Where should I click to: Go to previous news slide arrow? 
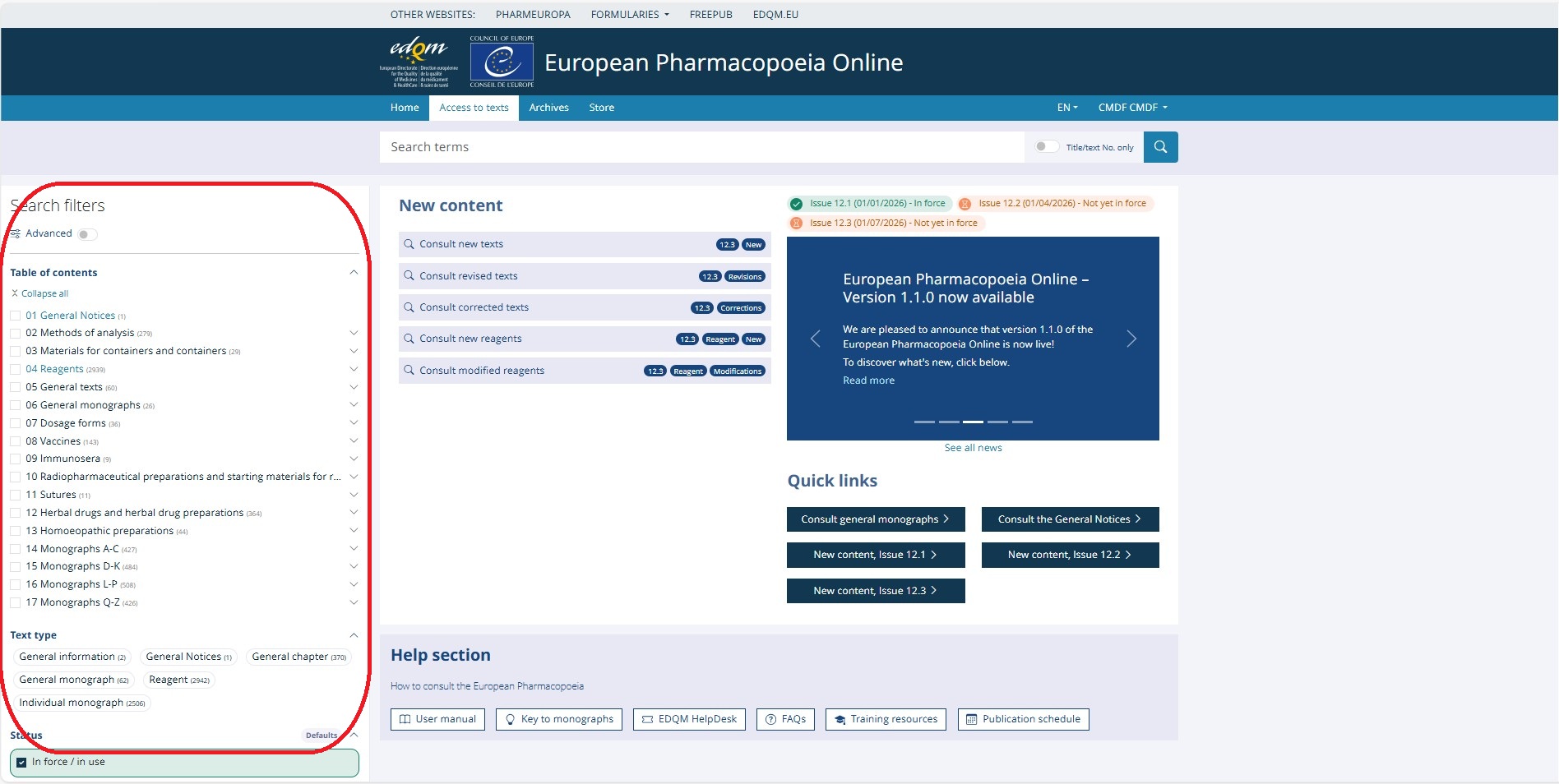click(x=815, y=339)
